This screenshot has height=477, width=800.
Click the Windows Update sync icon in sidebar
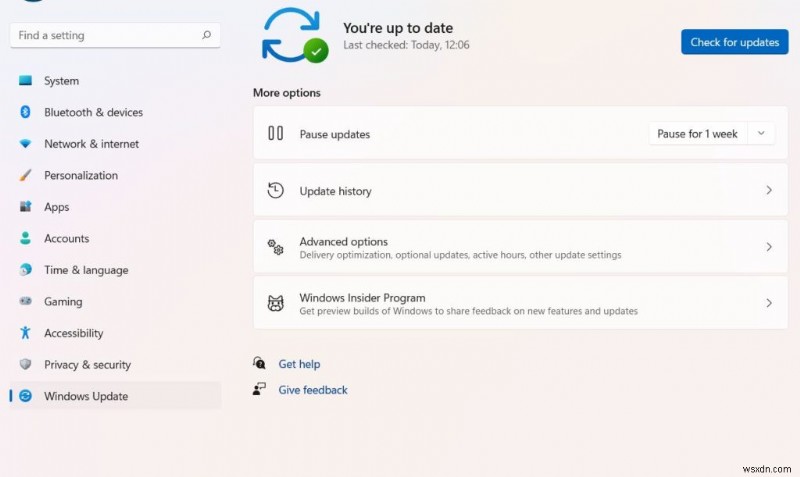[25, 396]
